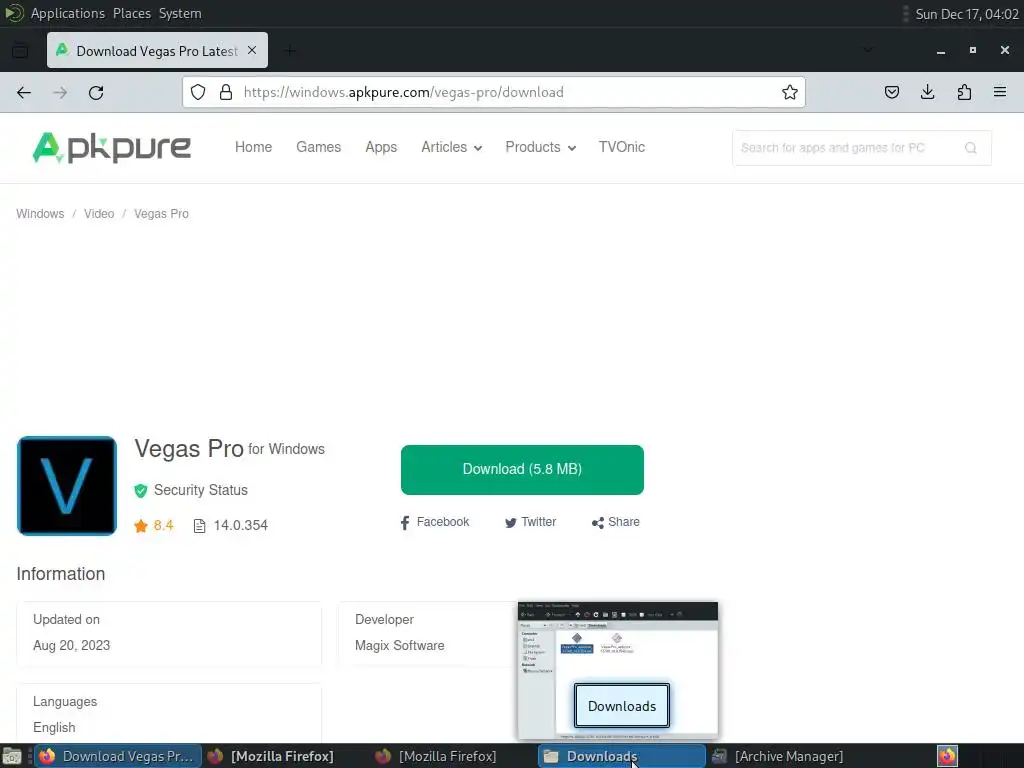Open the Applications menu in top panel
The image size is (1024, 768).
pos(68,13)
